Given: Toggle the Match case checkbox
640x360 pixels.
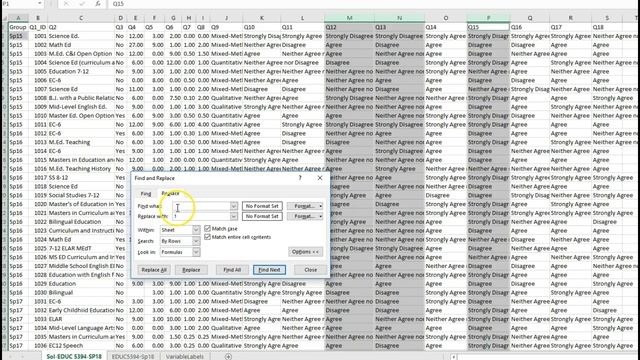Looking at the screenshot, I should click(x=207, y=229).
